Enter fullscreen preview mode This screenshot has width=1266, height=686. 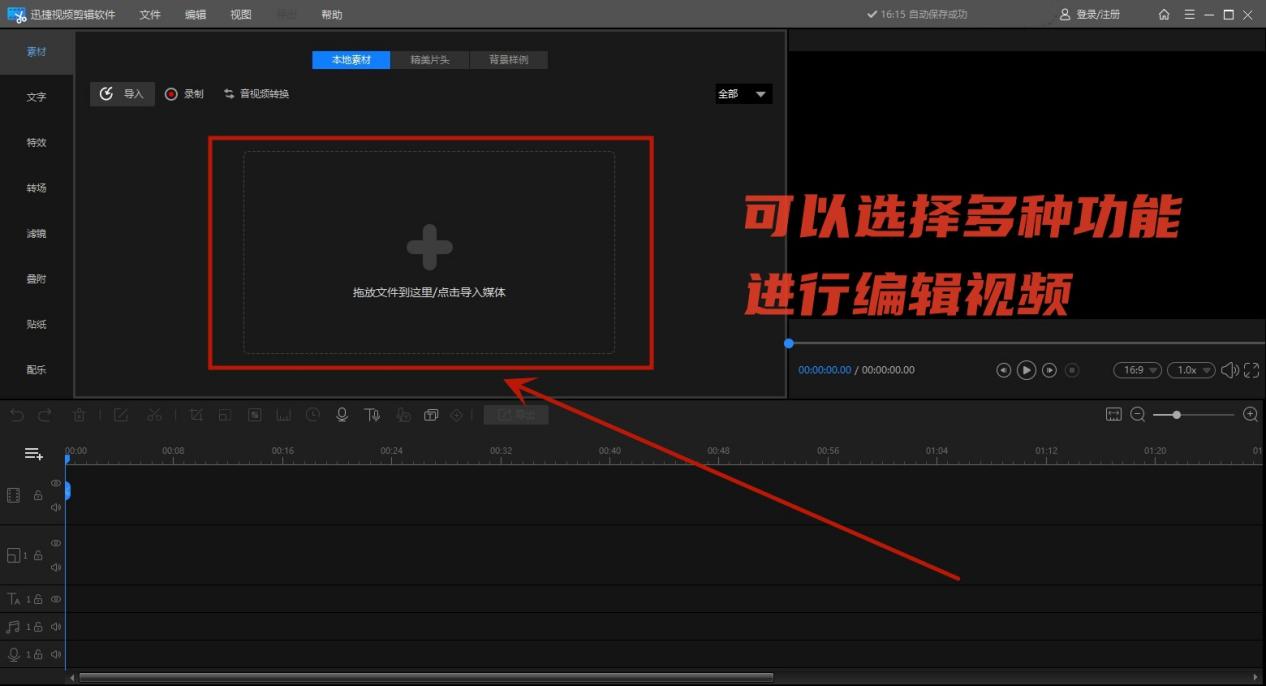coord(1252,370)
